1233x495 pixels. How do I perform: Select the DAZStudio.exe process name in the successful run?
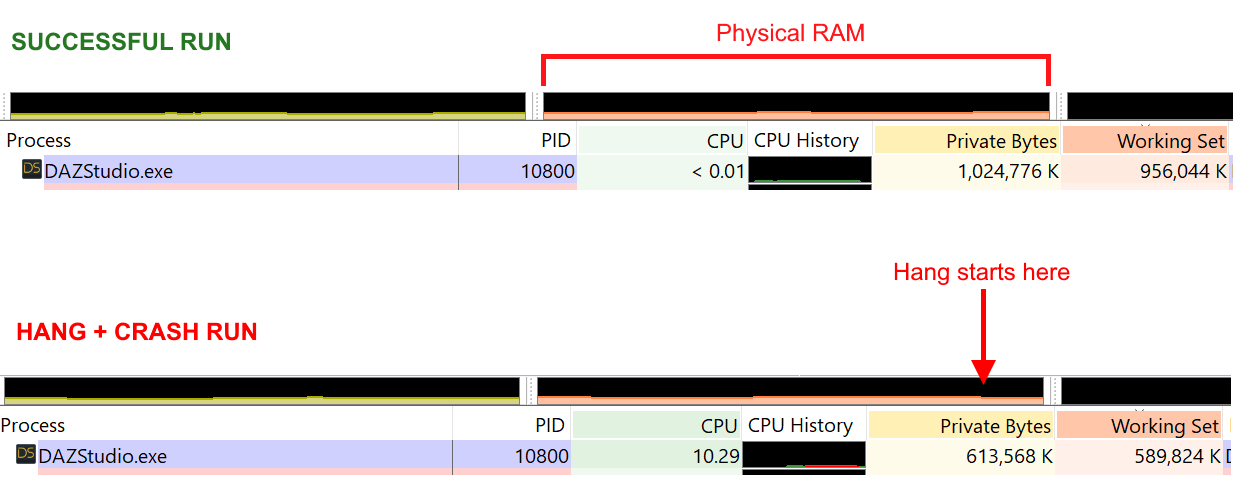pyautogui.click(x=109, y=171)
